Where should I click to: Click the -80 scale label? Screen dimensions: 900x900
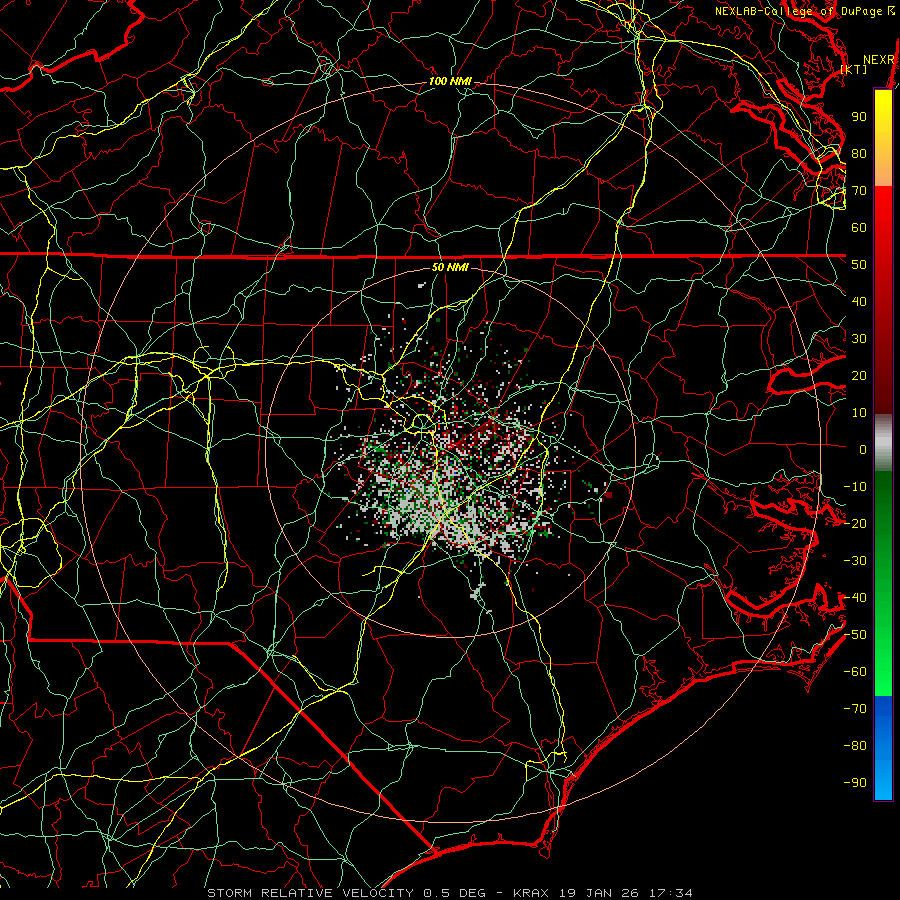coord(855,746)
